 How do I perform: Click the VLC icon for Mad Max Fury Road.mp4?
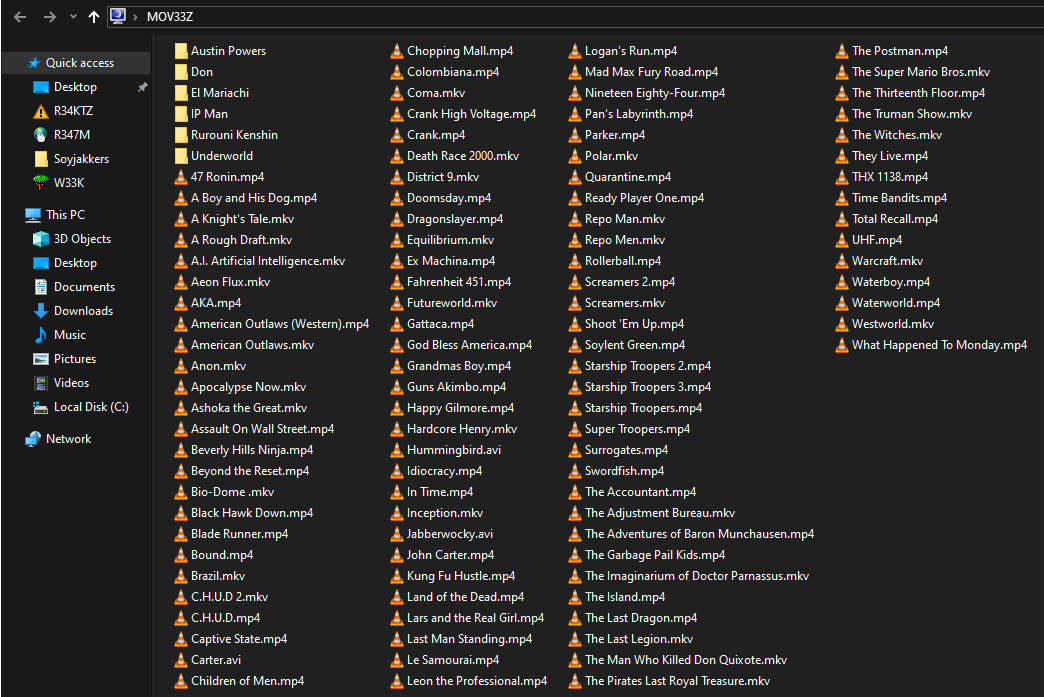coord(575,72)
